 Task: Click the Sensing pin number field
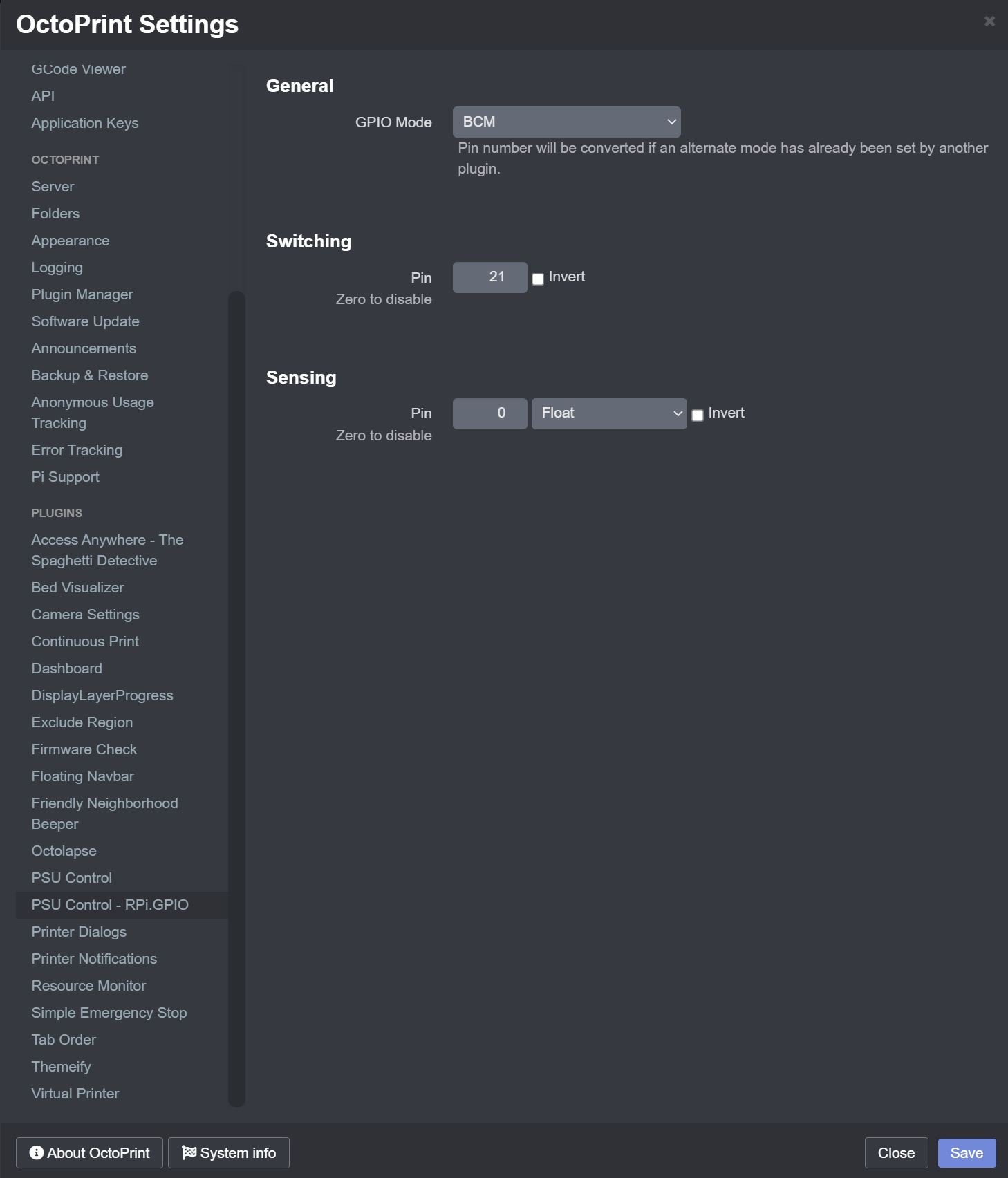coord(489,413)
